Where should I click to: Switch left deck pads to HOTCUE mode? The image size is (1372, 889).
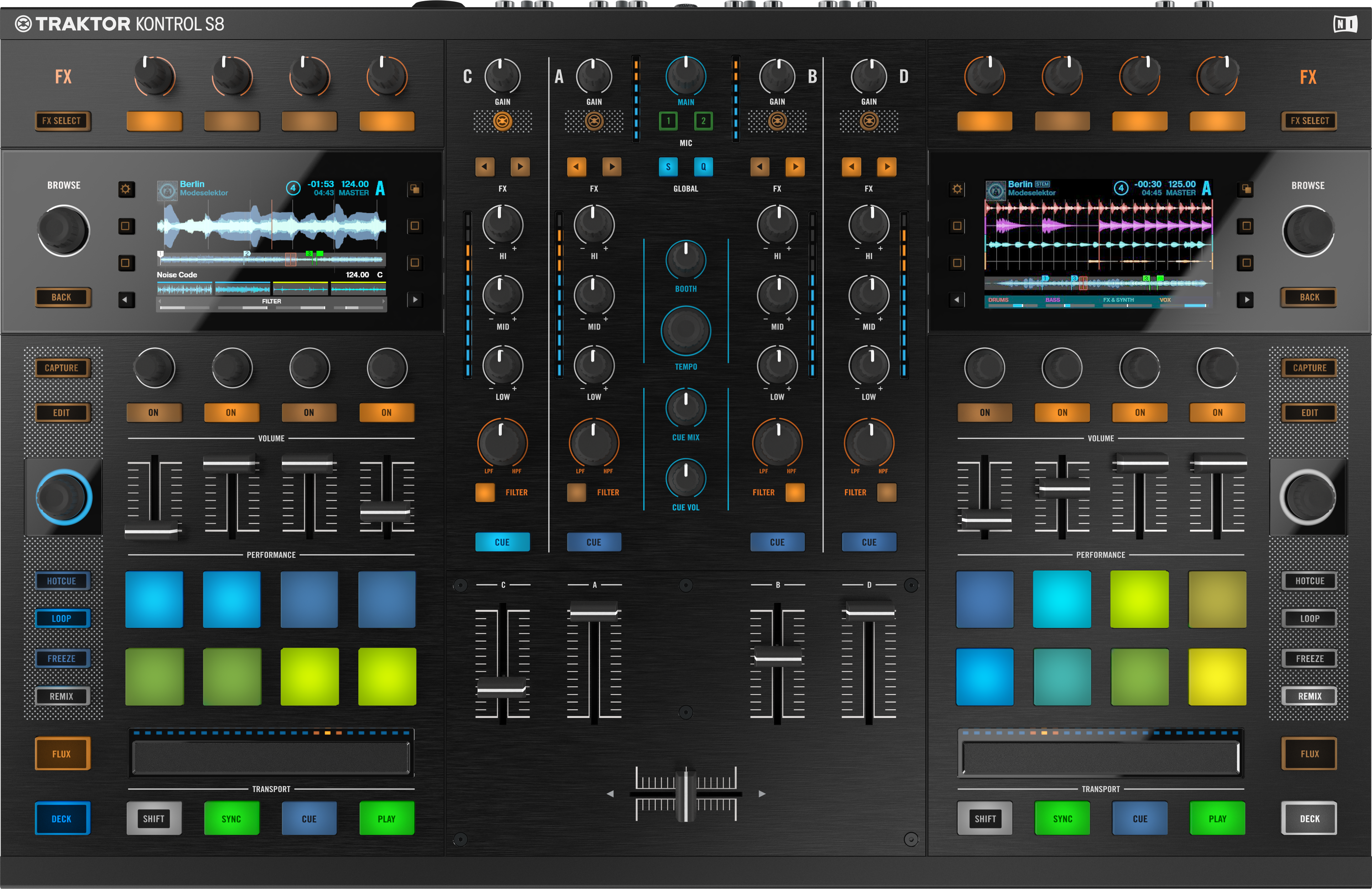coord(62,580)
